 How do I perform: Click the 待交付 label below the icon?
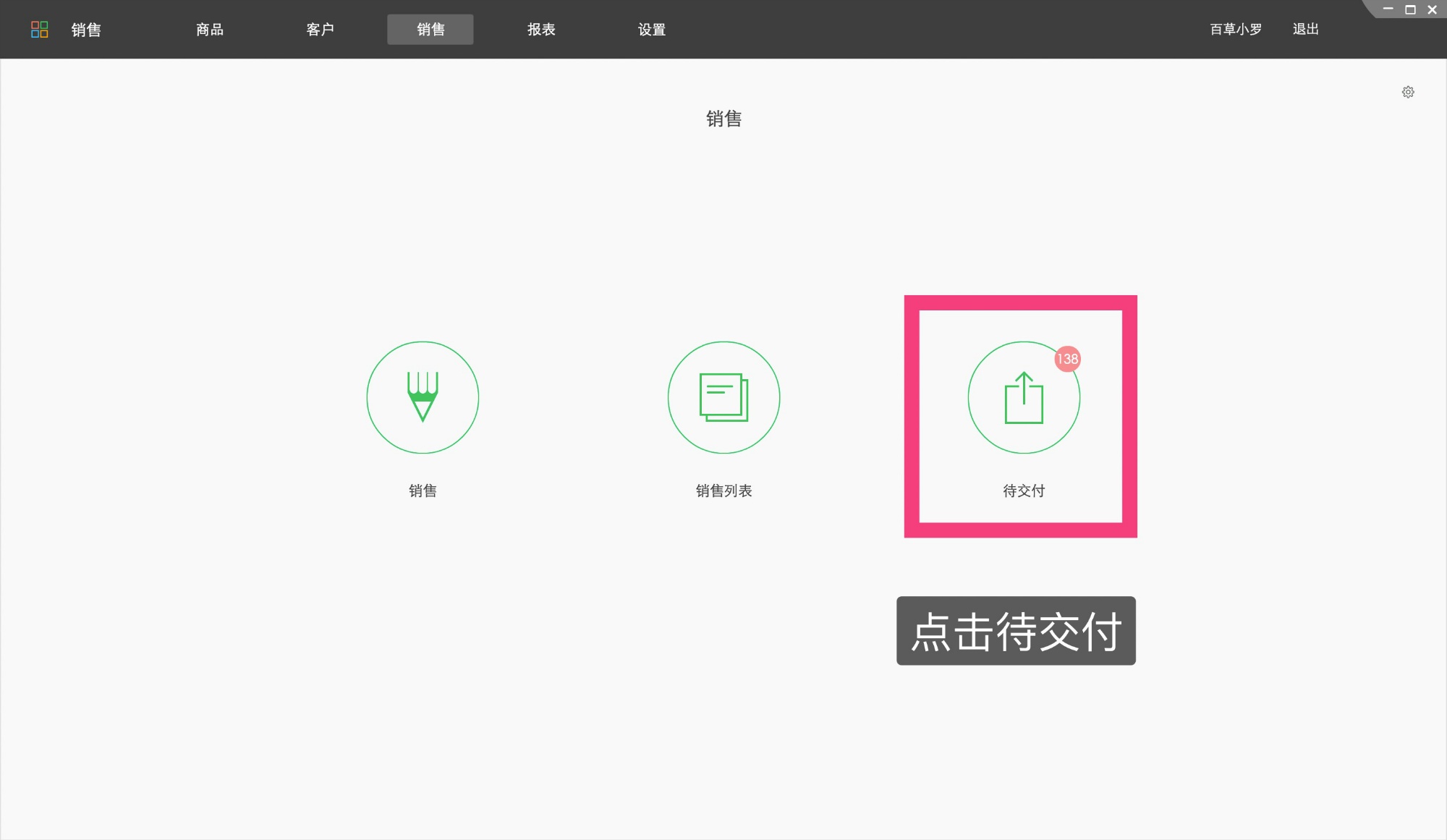coord(1023,491)
